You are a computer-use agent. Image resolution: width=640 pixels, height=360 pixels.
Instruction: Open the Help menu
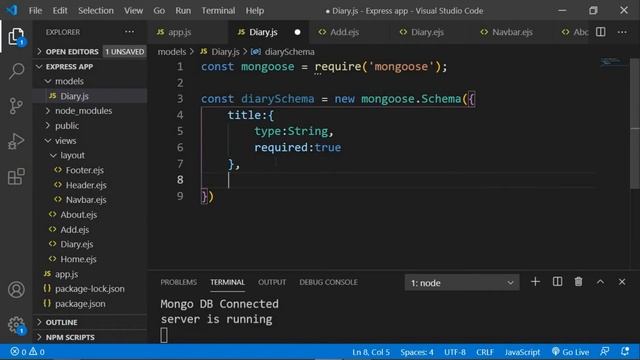tap(255, 11)
